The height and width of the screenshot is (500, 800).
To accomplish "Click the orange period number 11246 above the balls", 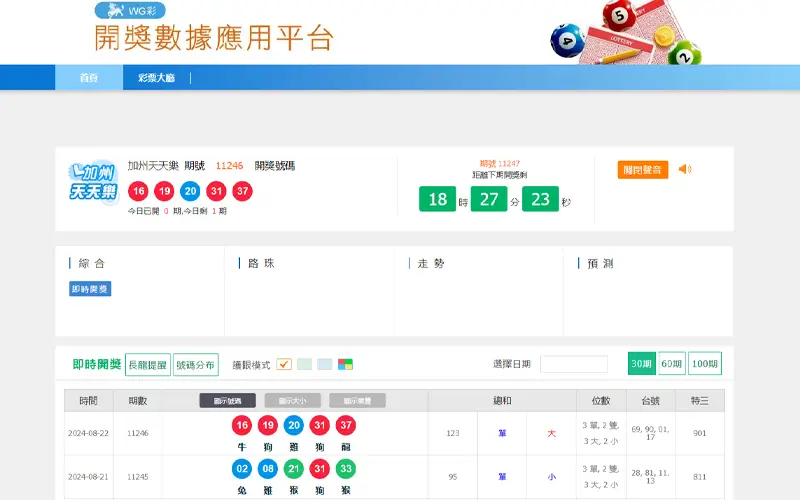I will point(229,166).
